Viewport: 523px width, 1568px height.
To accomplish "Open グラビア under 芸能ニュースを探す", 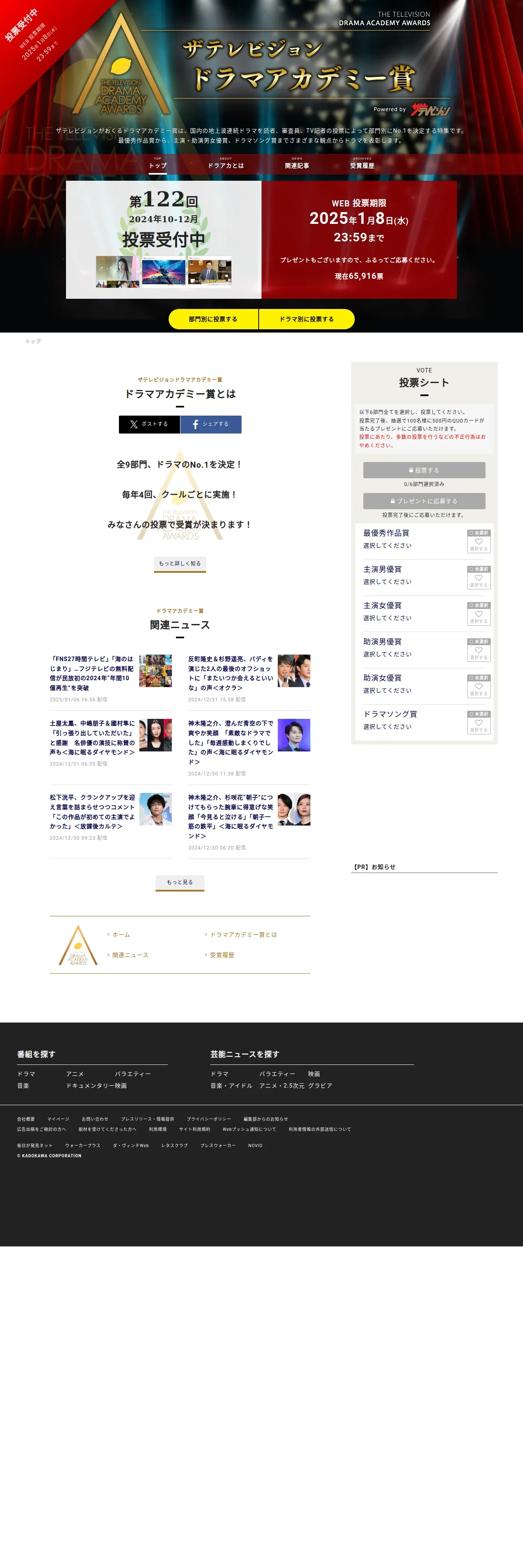I will point(320,1085).
